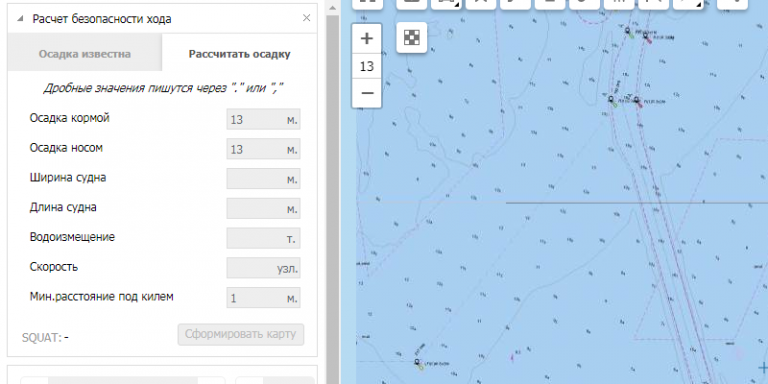This screenshot has height=384, width=768.
Task: Click the Мин.расстояние под килем field
Action: click(263, 298)
